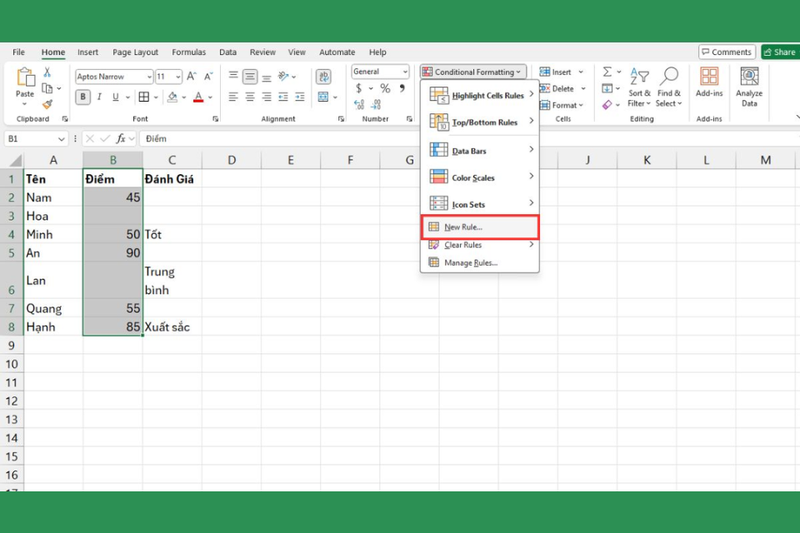
Task: Click the Percent Style icon
Action: 385,89
